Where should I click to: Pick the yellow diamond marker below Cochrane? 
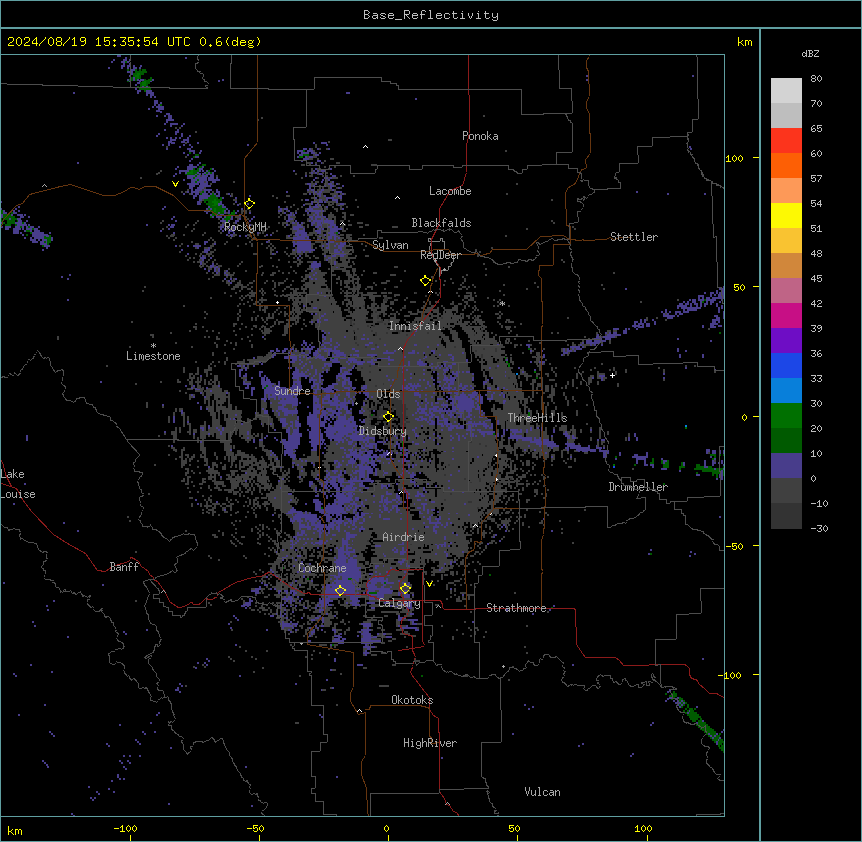click(340, 590)
